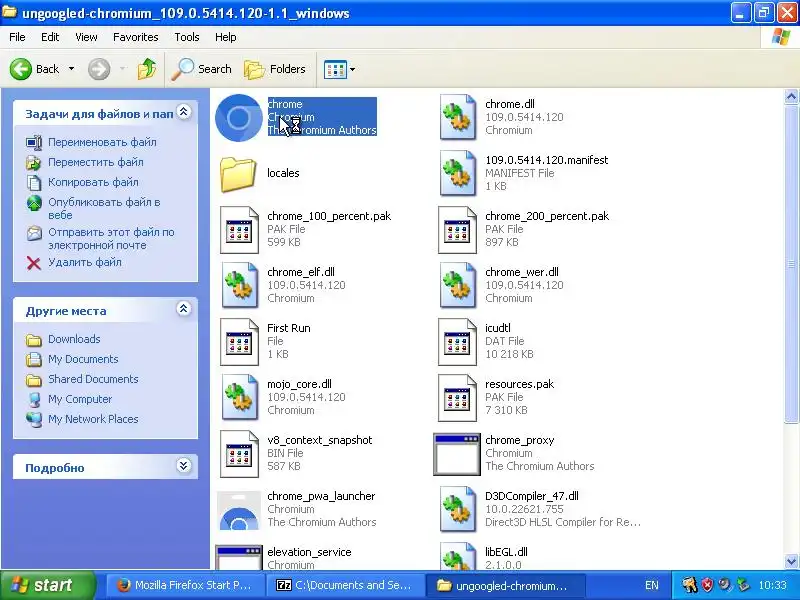This screenshot has height=600, width=800.
Task: Click the Windows start button
Action: pos(47,585)
